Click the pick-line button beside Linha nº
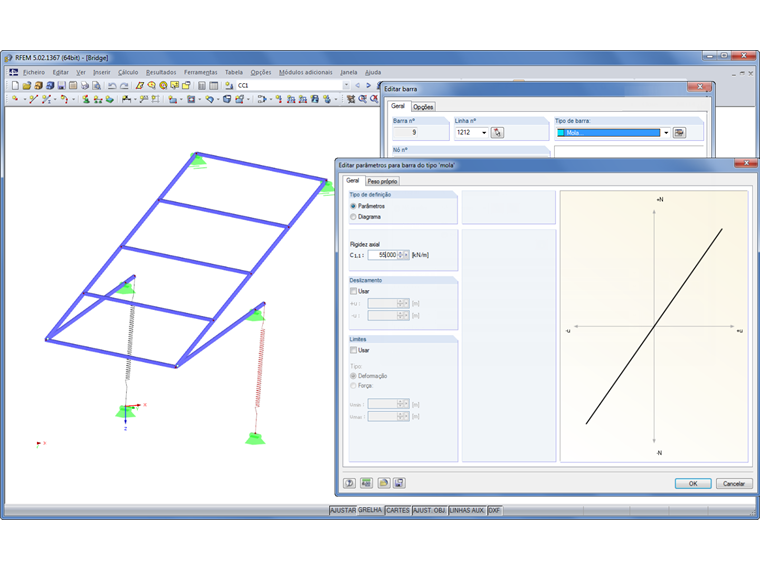Viewport: 760px width, 570px height. click(x=497, y=132)
